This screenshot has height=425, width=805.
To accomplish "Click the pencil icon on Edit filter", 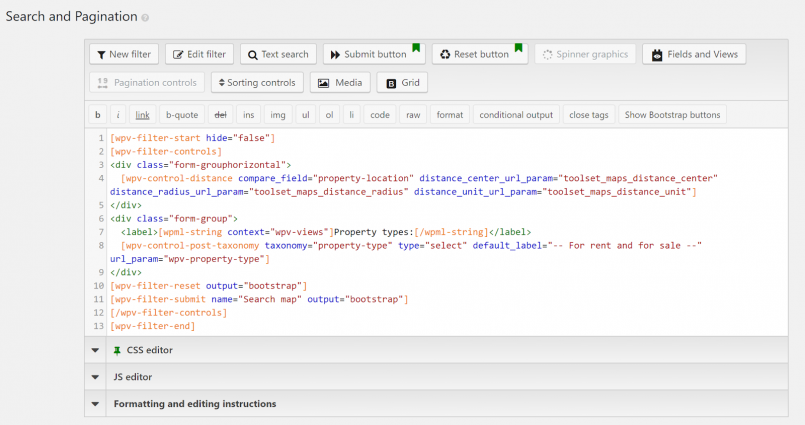I will coord(178,55).
